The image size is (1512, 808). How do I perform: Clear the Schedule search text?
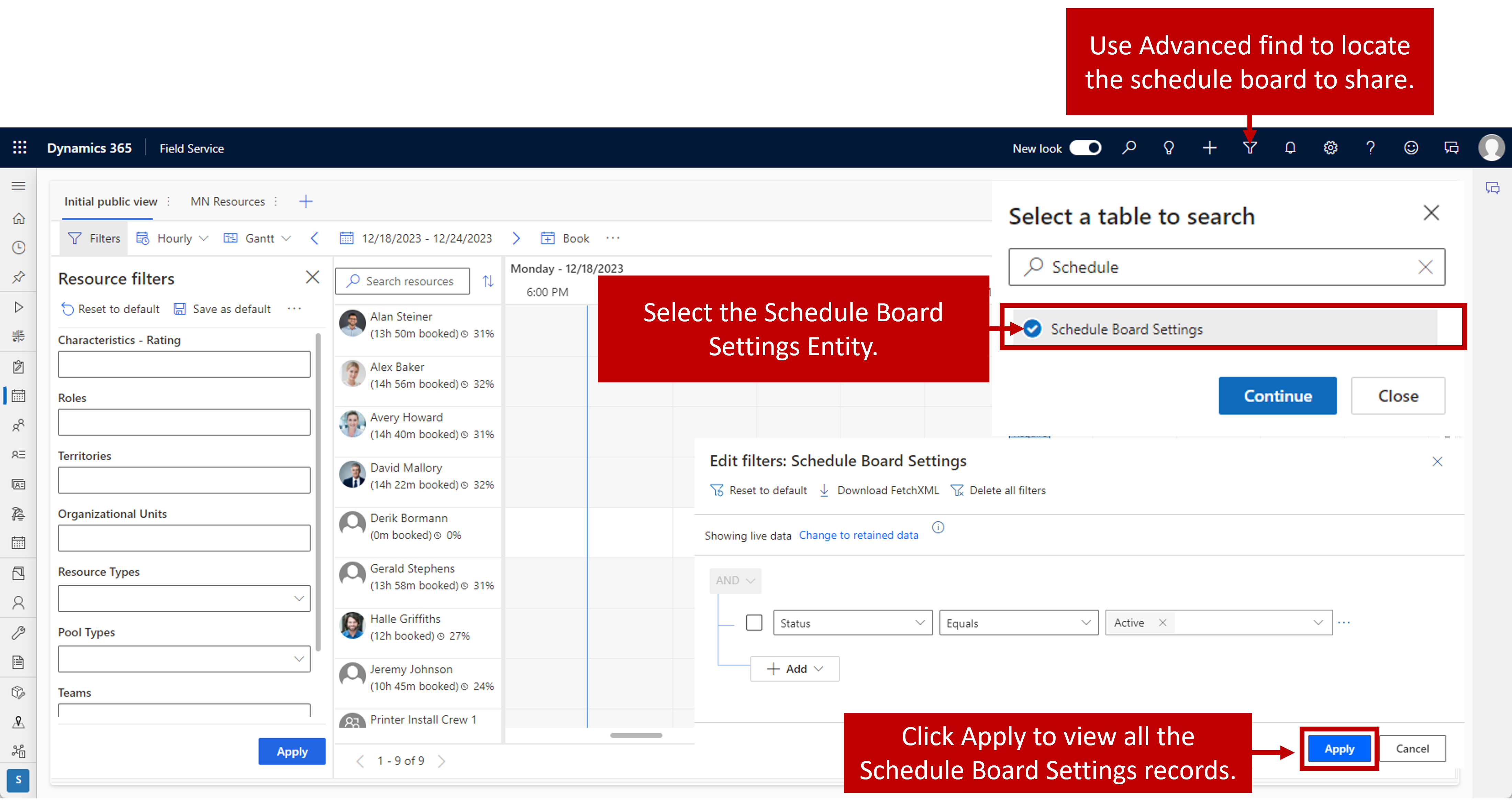click(1425, 267)
